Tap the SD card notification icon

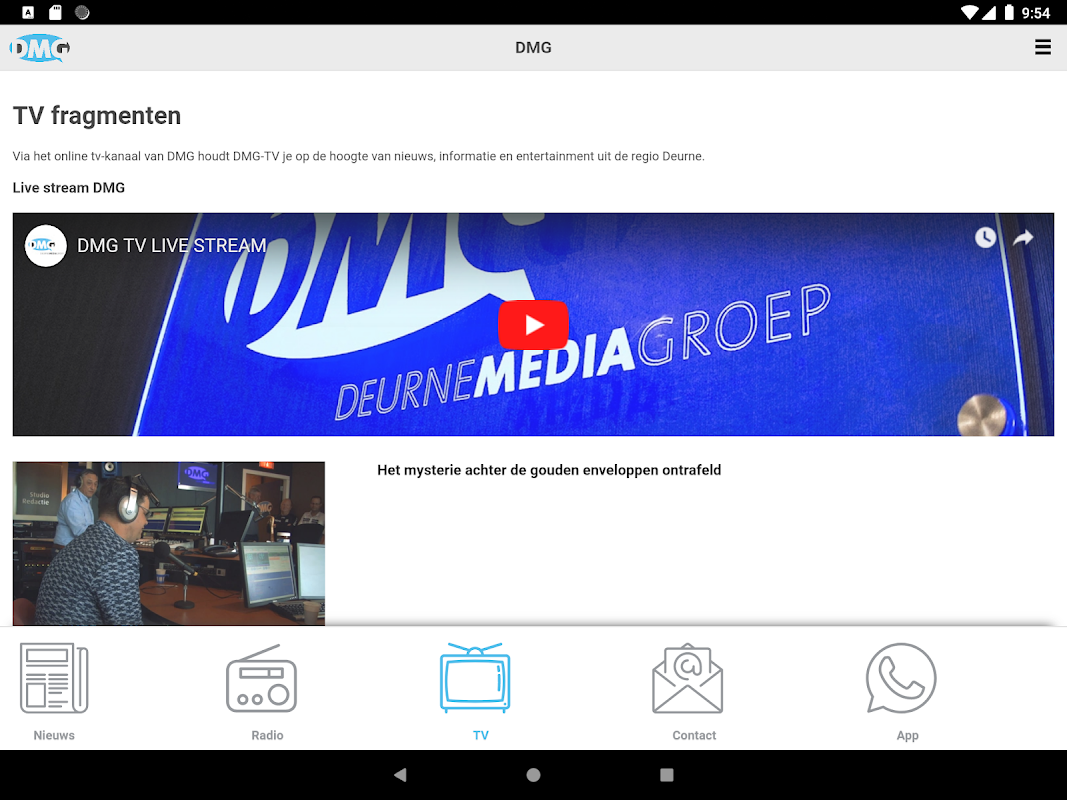point(56,12)
